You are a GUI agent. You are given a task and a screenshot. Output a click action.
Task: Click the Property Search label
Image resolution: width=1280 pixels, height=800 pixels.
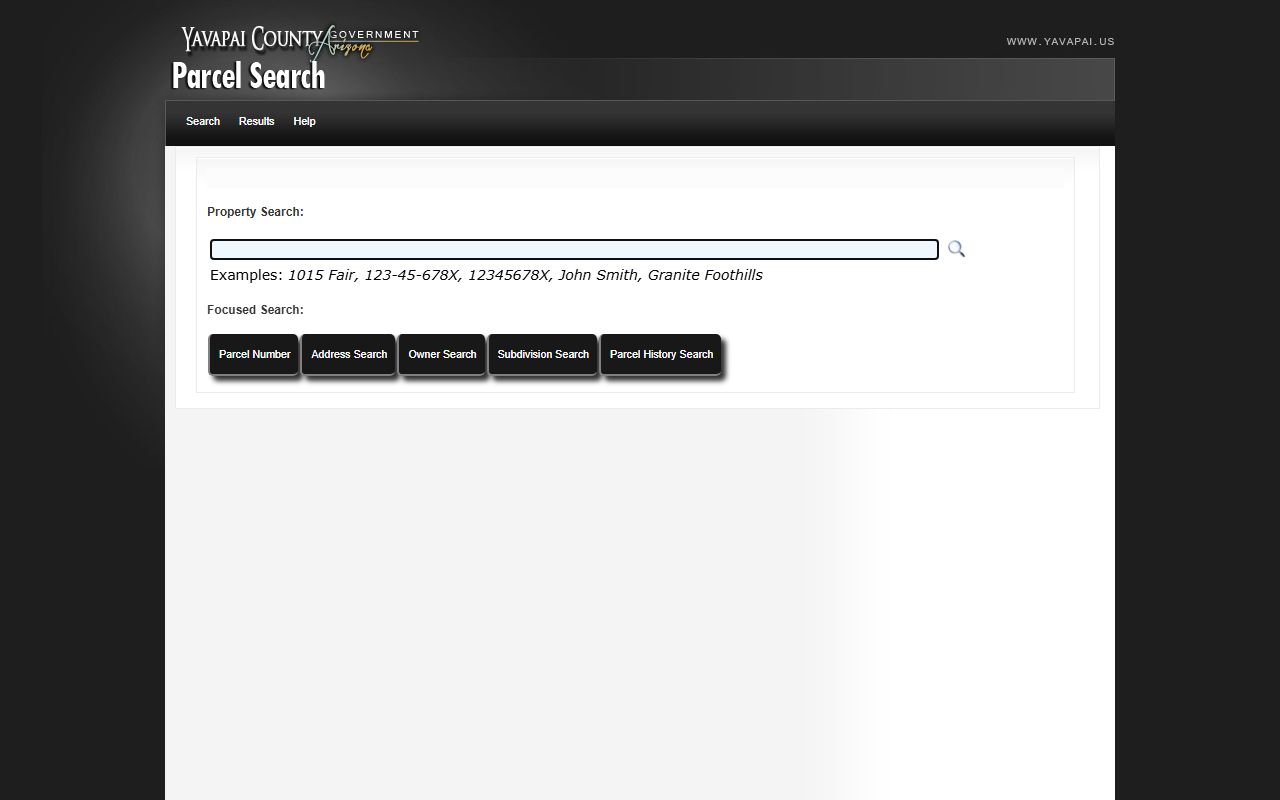click(x=255, y=212)
